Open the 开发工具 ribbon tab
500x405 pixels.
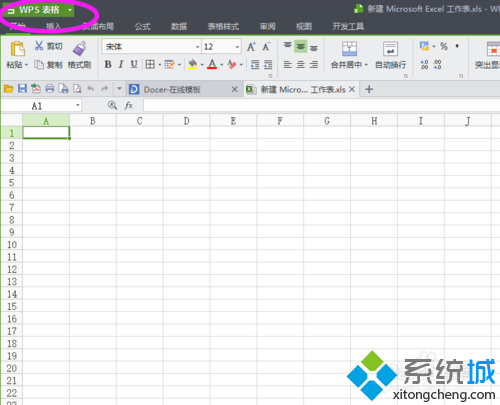pos(348,26)
